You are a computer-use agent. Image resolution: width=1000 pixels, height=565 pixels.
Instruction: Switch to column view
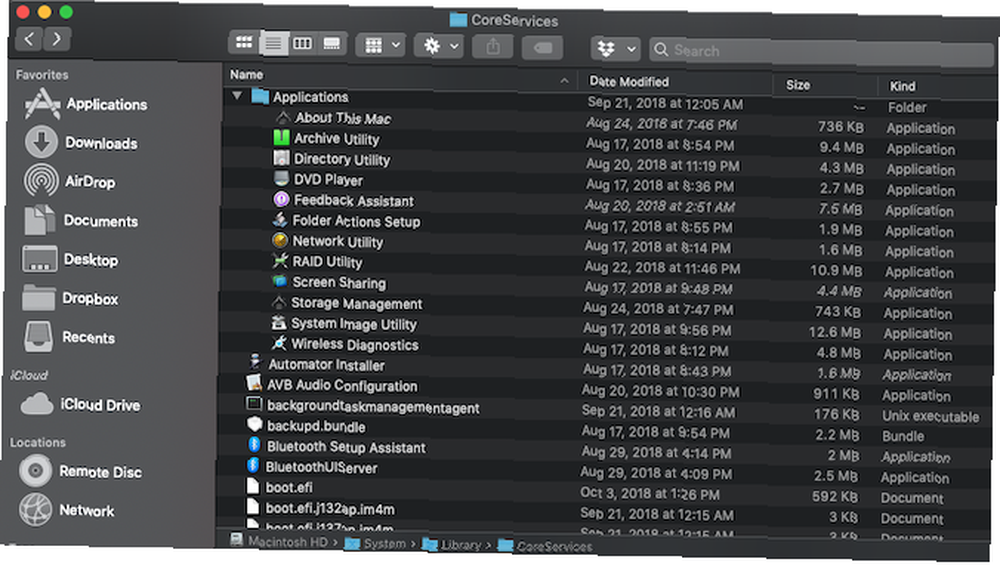(302, 44)
